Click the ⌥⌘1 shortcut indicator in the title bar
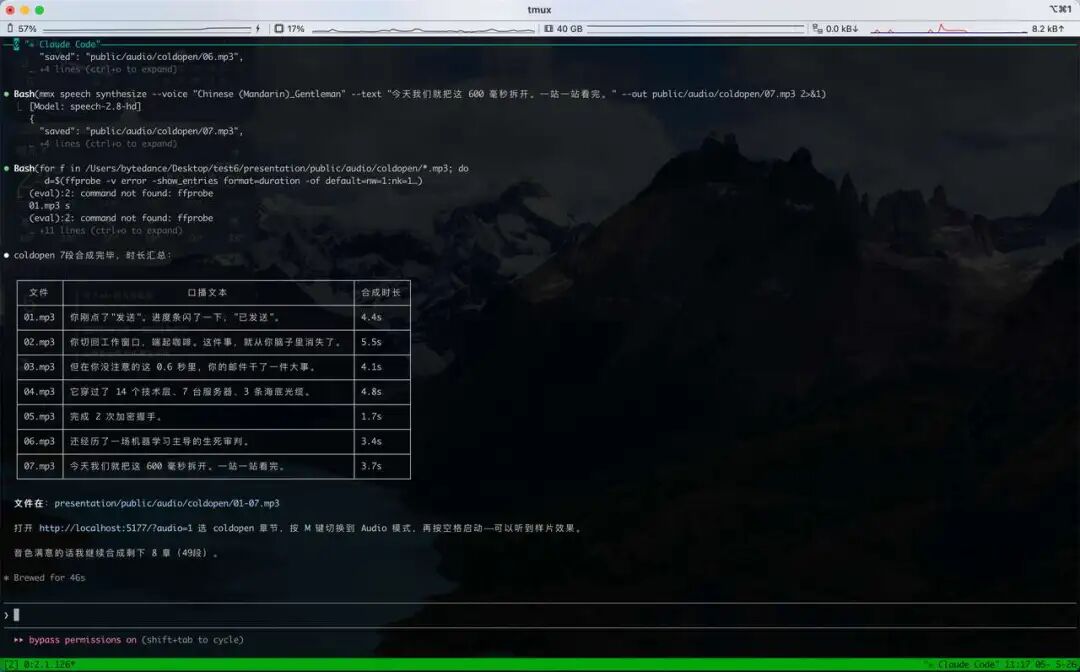 pyautogui.click(x=1060, y=10)
